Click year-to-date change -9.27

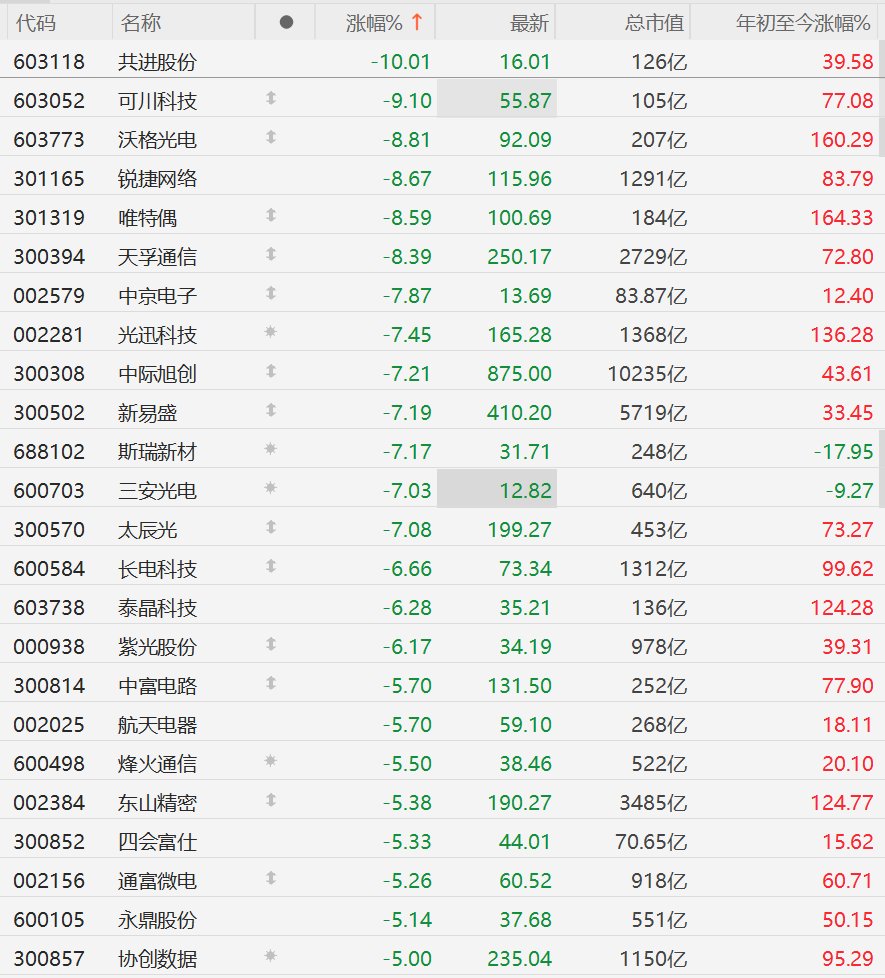click(x=849, y=491)
